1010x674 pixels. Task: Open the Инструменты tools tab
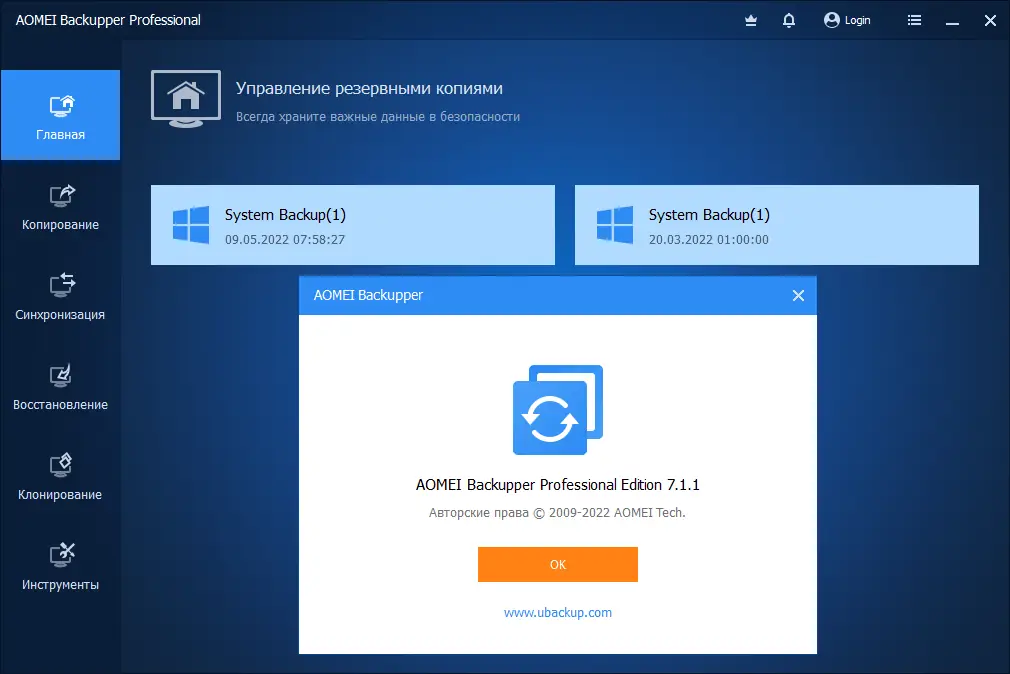click(x=61, y=567)
